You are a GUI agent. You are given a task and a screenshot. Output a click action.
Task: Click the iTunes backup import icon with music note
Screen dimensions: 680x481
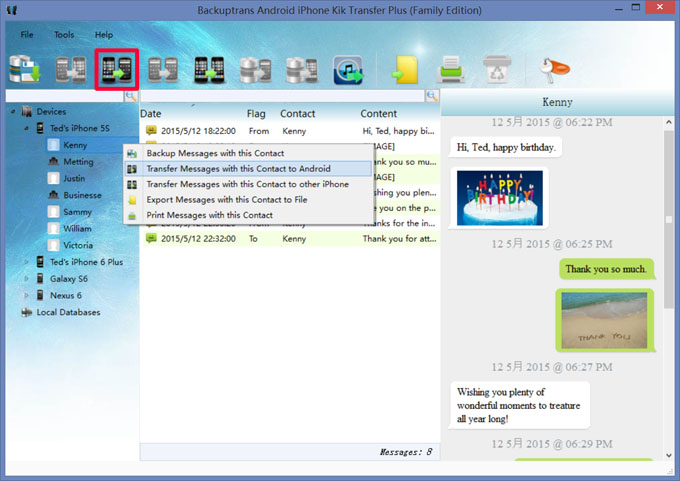pos(348,69)
